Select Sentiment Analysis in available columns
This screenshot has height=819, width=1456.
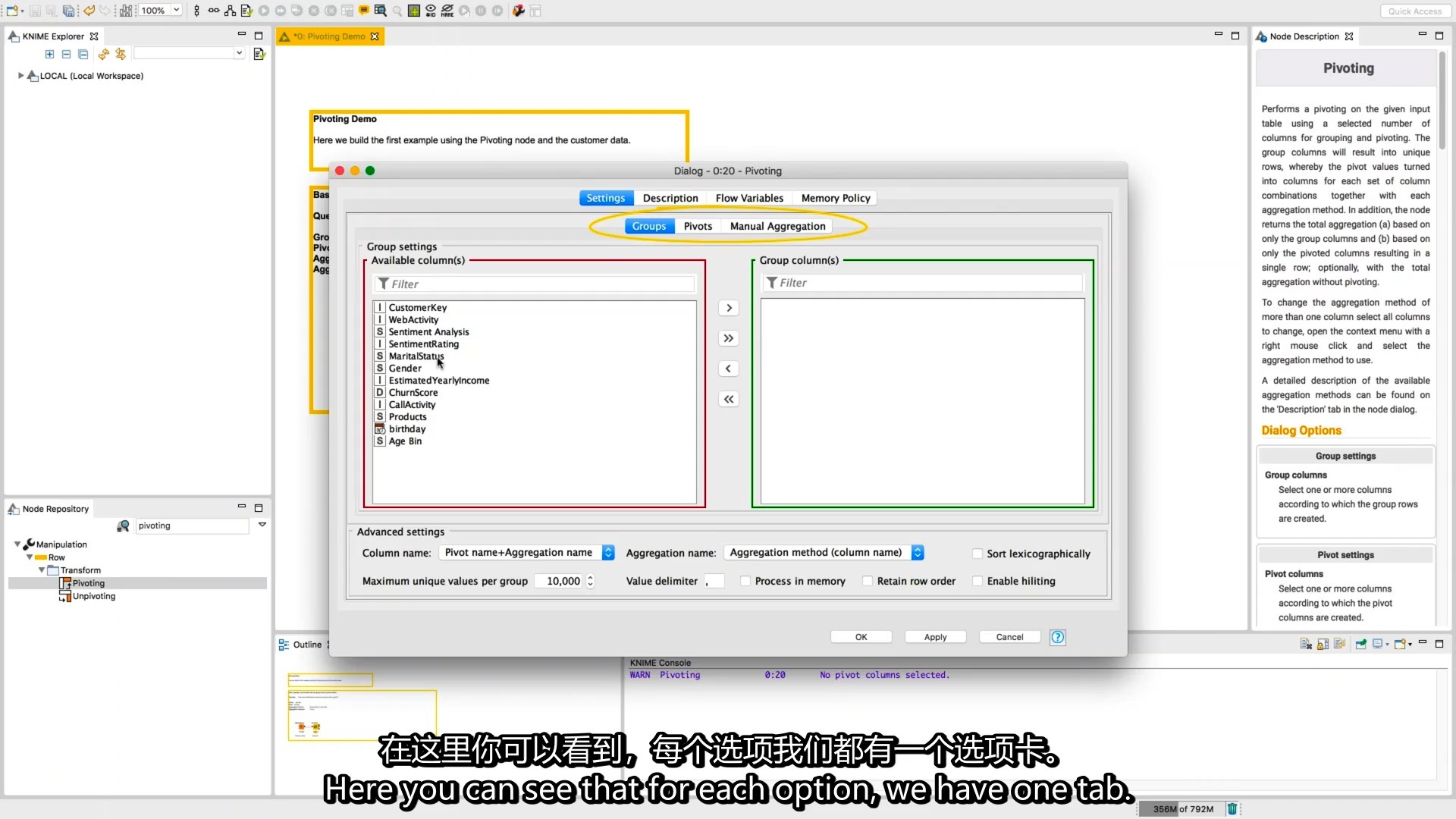pos(428,332)
